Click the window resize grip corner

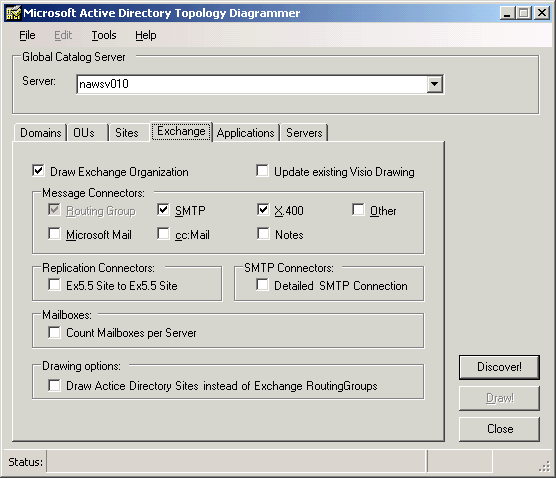[x=544, y=467]
